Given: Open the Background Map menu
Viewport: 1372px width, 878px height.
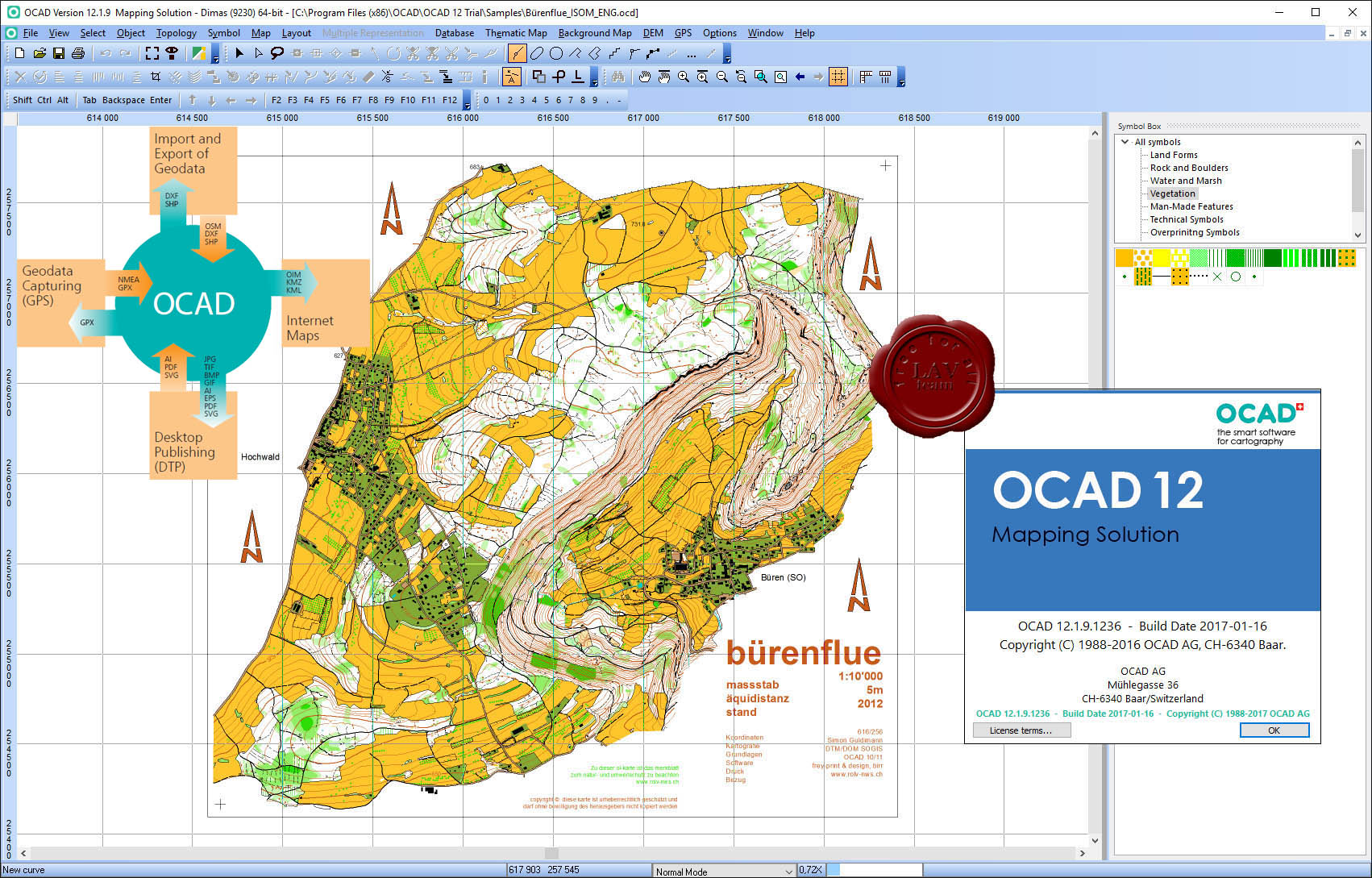Looking at the screenshot, I should pos(595,33).
